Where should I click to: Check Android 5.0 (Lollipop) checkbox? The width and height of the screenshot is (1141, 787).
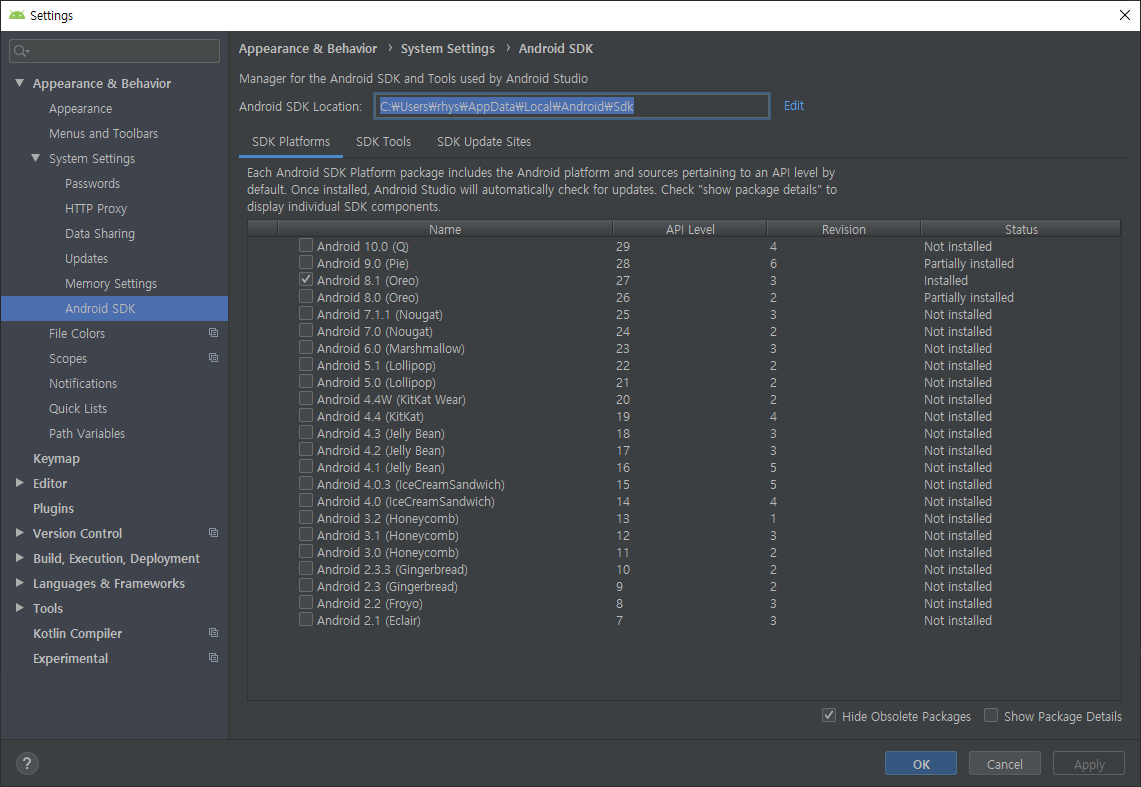pyautogui.click(x=306, y=382)
